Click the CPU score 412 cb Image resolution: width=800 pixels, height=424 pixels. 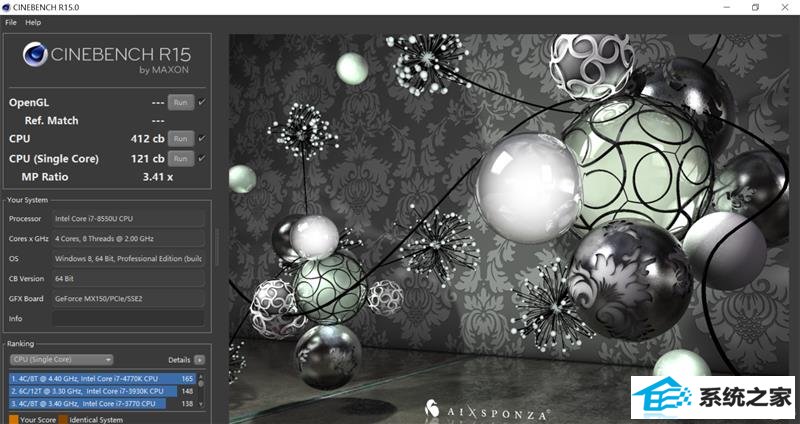147,138
